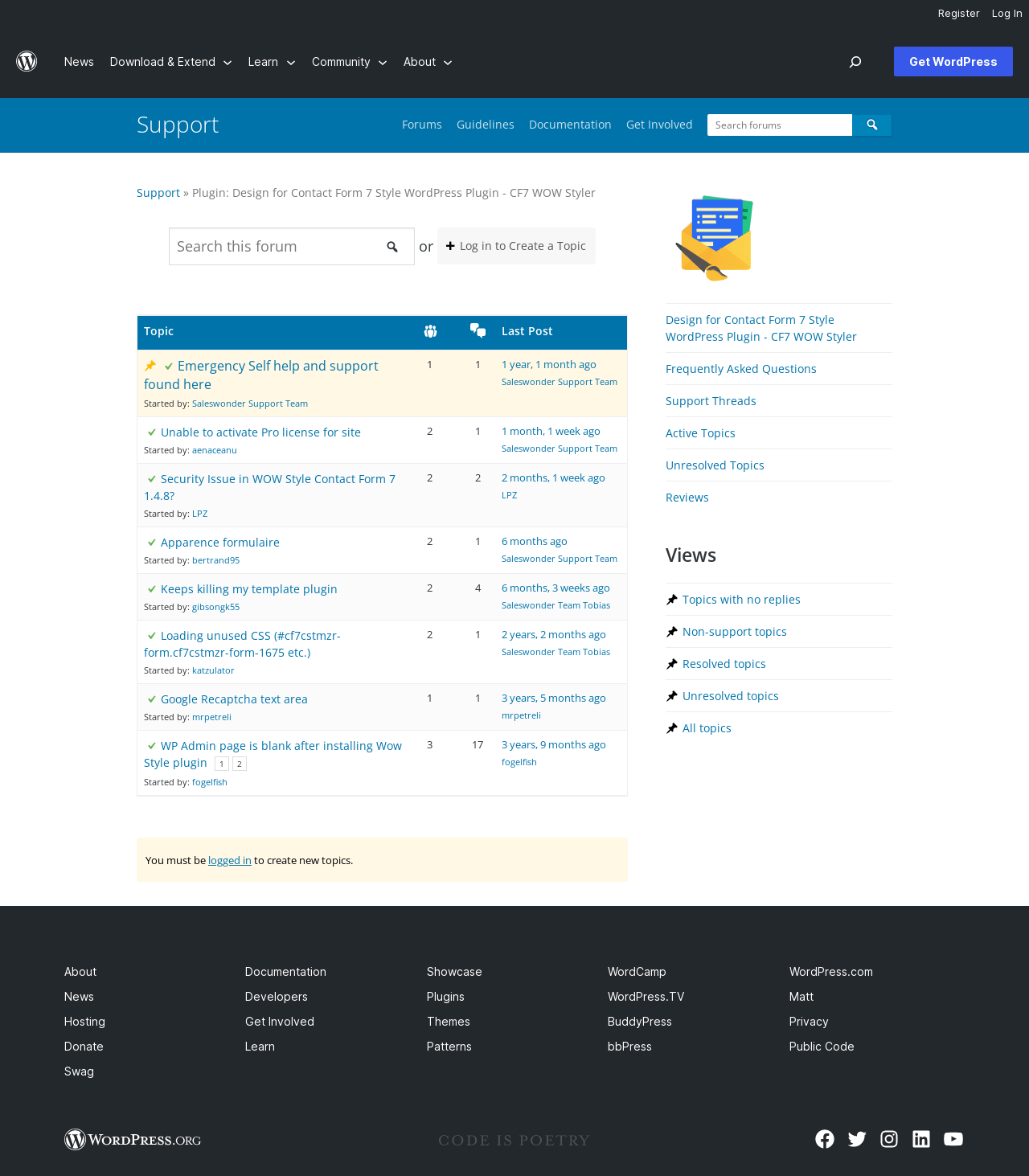Open WordPress Instagram icon in footer

click(889, 1139)
